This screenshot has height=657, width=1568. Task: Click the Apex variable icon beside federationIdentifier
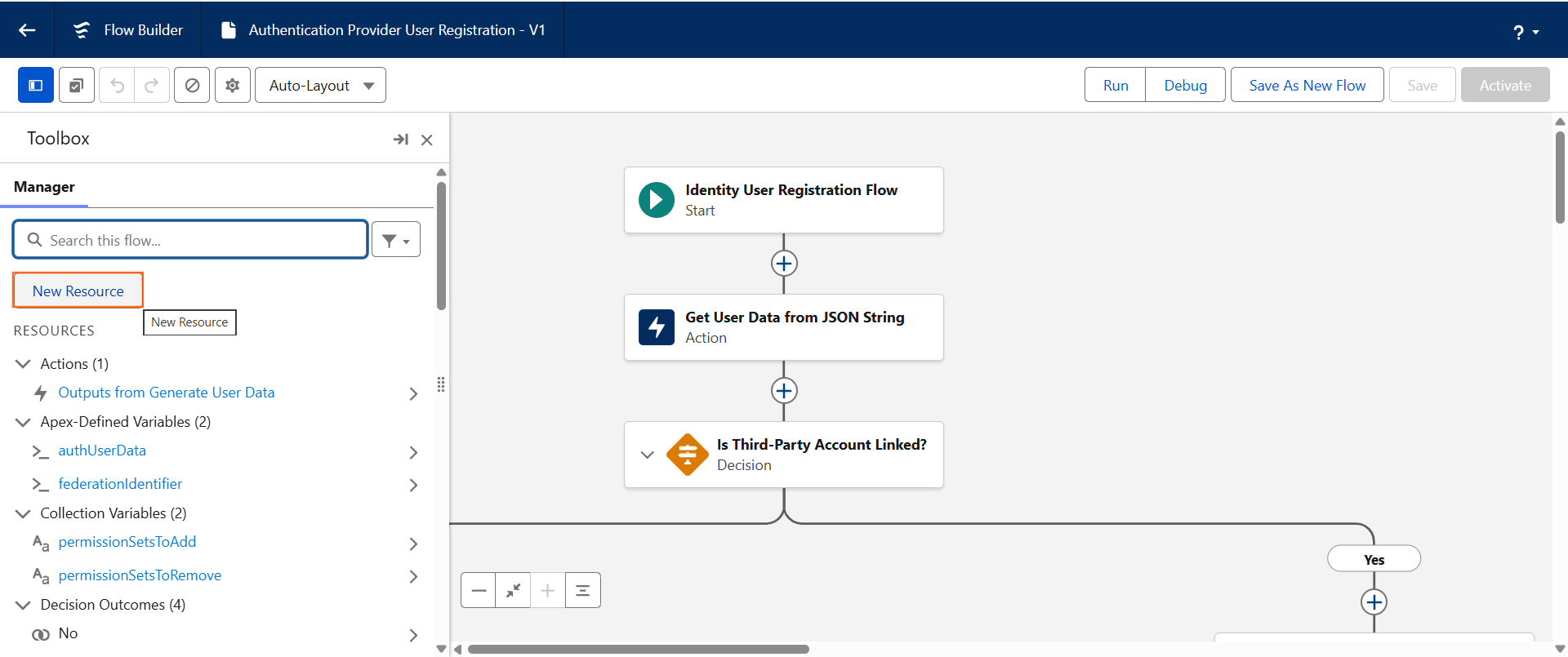click(40, 485)
